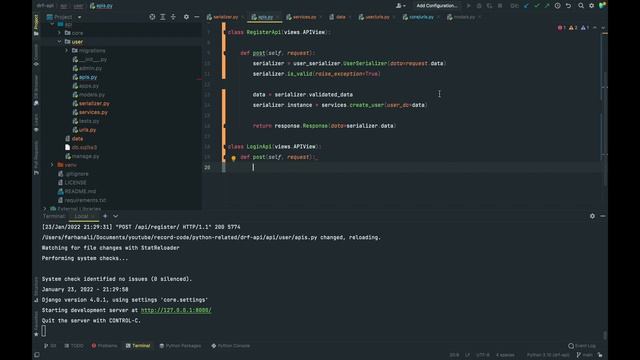Image resolution: width=640 pixels, height=360 pixels.
Task: Select apis.py in project tree
Action: (85, 77)
